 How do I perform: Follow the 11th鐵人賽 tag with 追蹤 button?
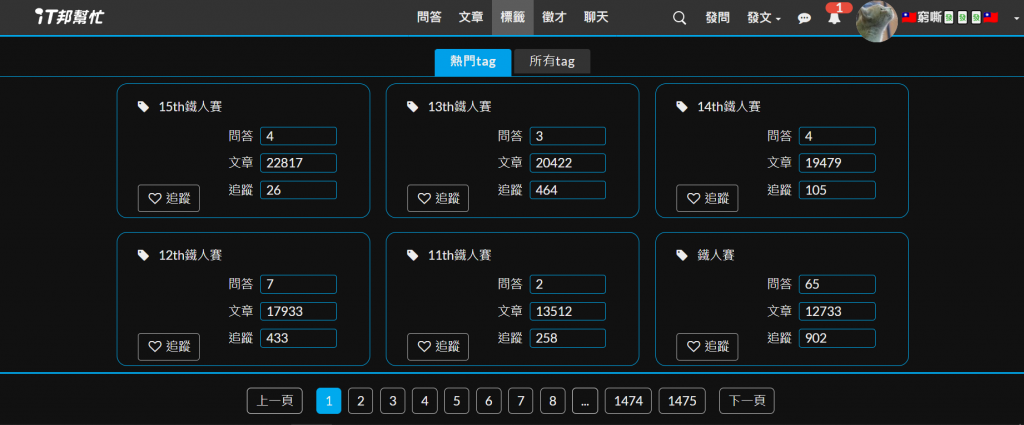438,347
